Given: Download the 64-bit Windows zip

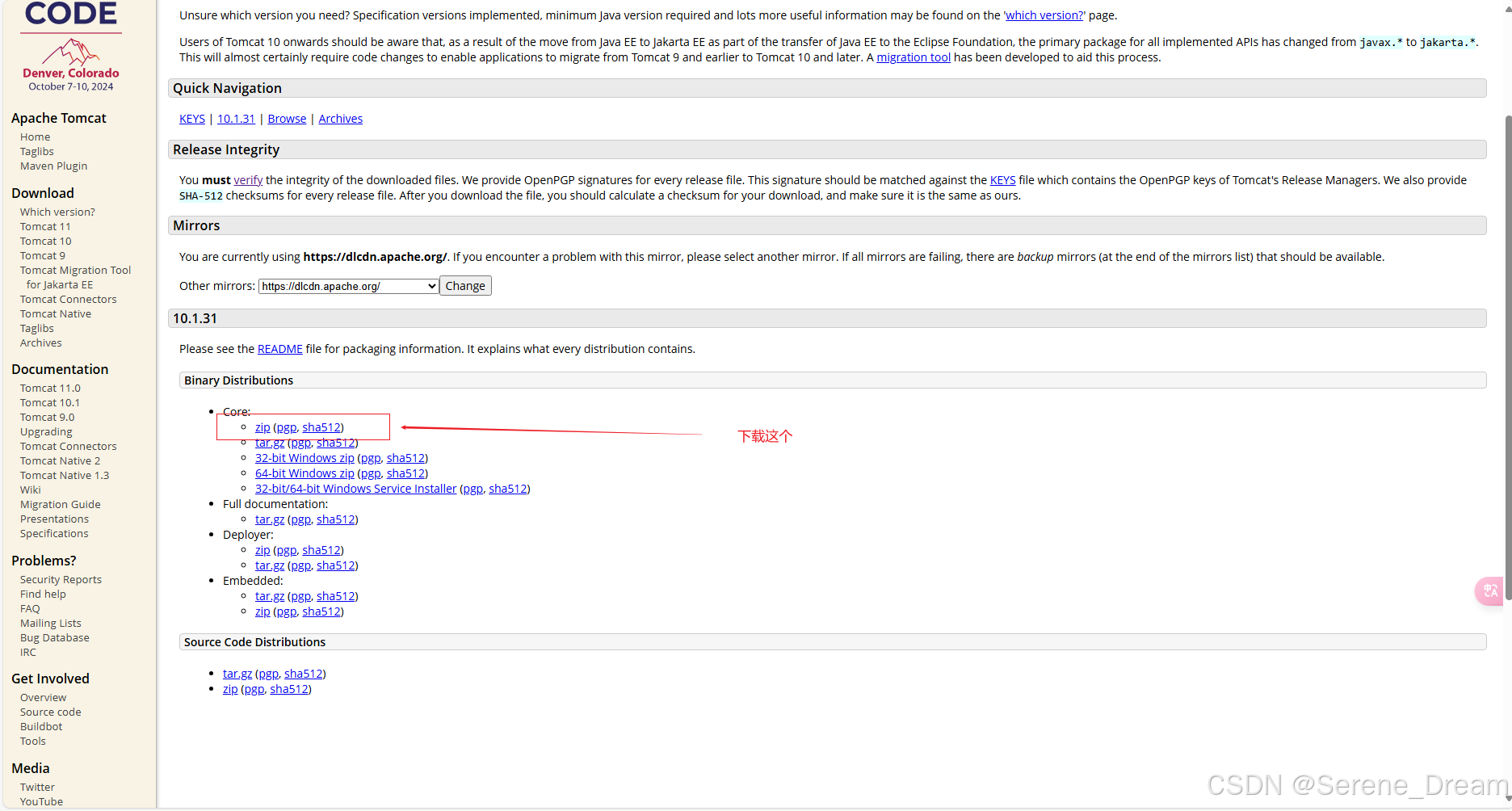Looking at the screenshot, I should [x=304, y=473].
